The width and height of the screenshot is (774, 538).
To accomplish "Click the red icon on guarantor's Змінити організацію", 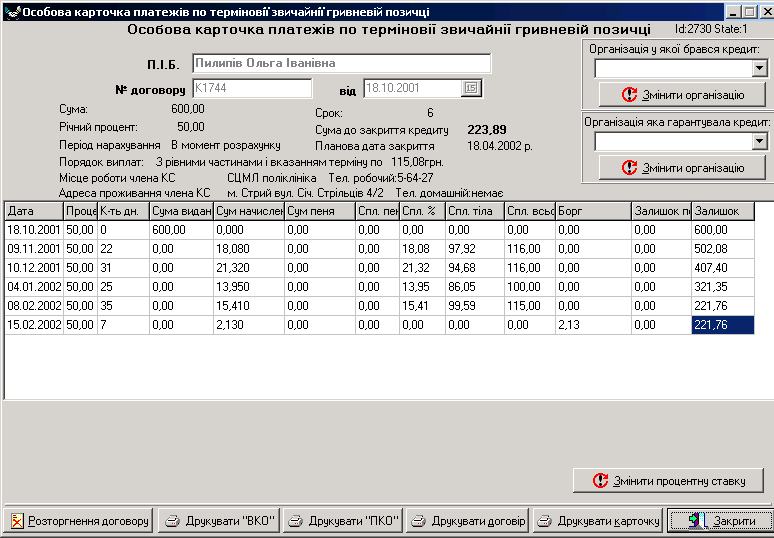I will coord(629,167).
